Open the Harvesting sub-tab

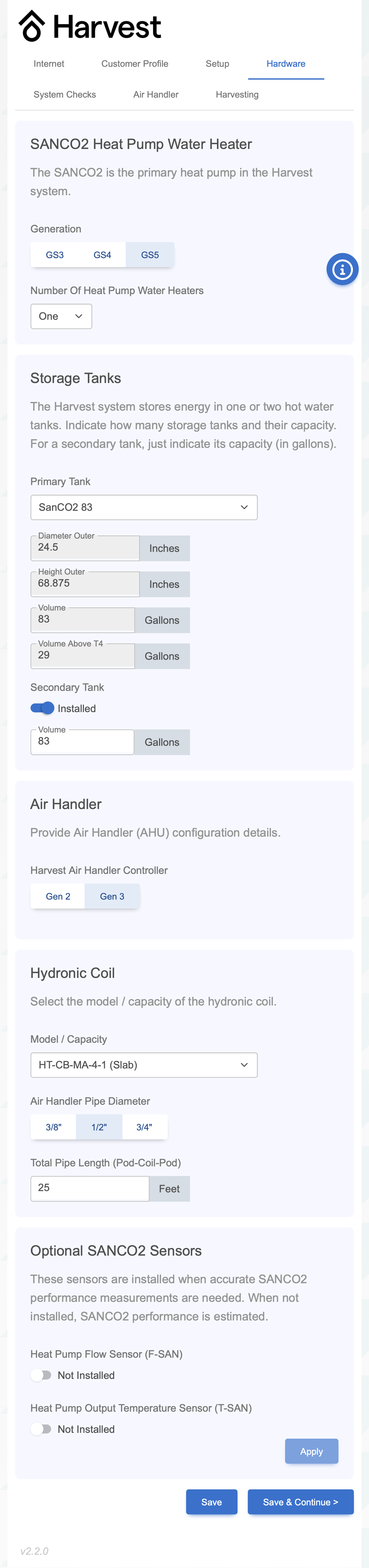pyautogui.click(x=237, y=94)
